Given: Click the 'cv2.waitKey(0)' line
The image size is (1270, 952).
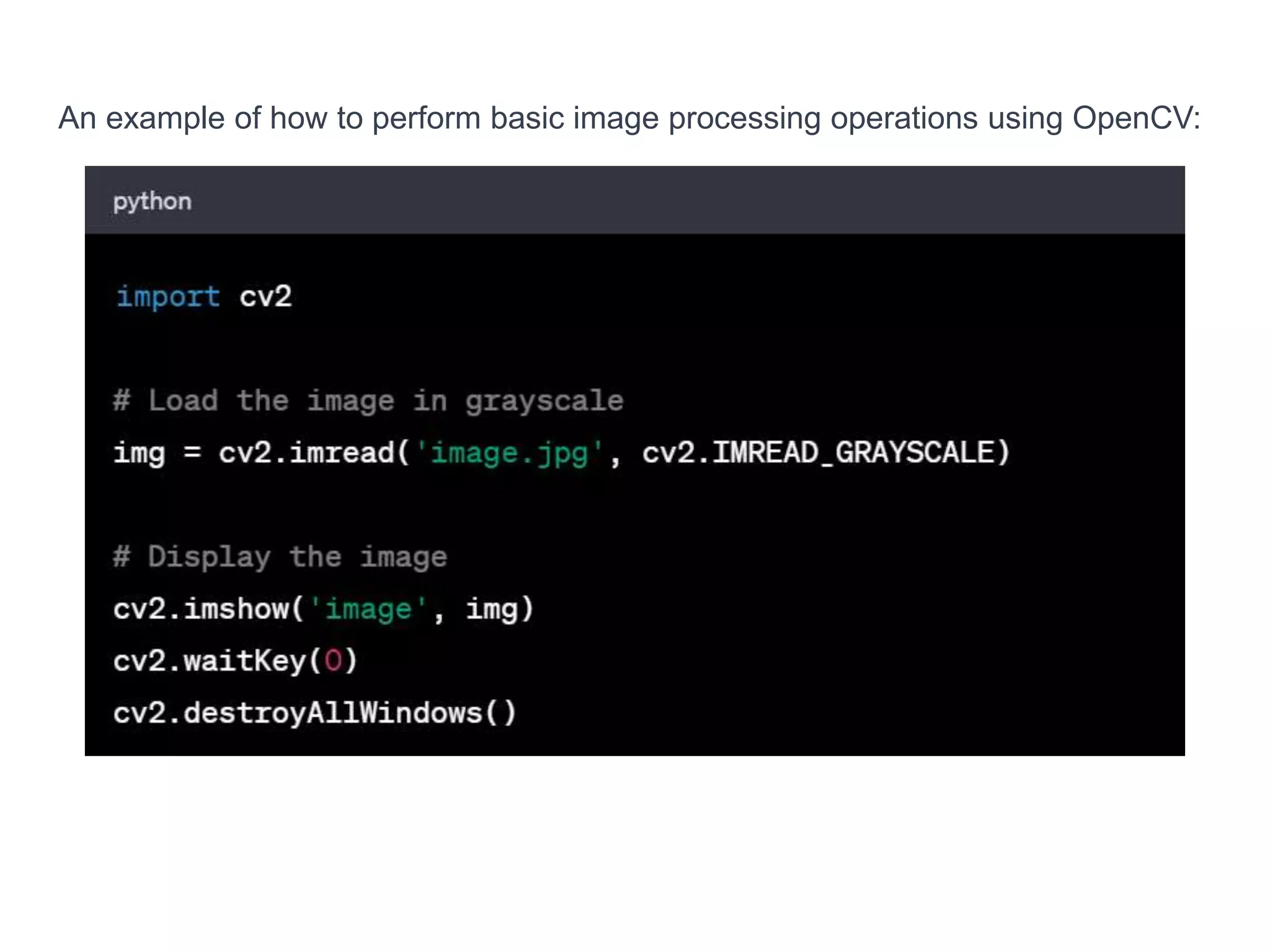Looking at the screenshot, I should pyautogui.click(x=236, y=661).
